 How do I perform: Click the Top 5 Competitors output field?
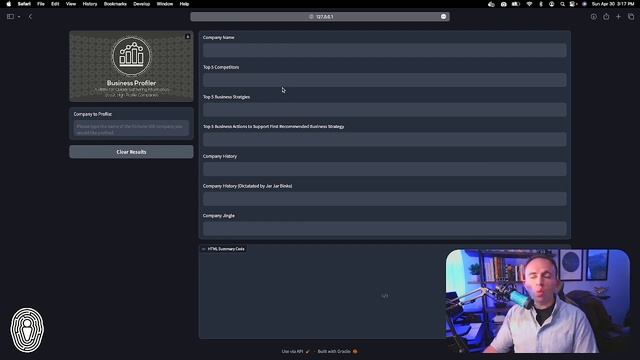coord(384,80)
